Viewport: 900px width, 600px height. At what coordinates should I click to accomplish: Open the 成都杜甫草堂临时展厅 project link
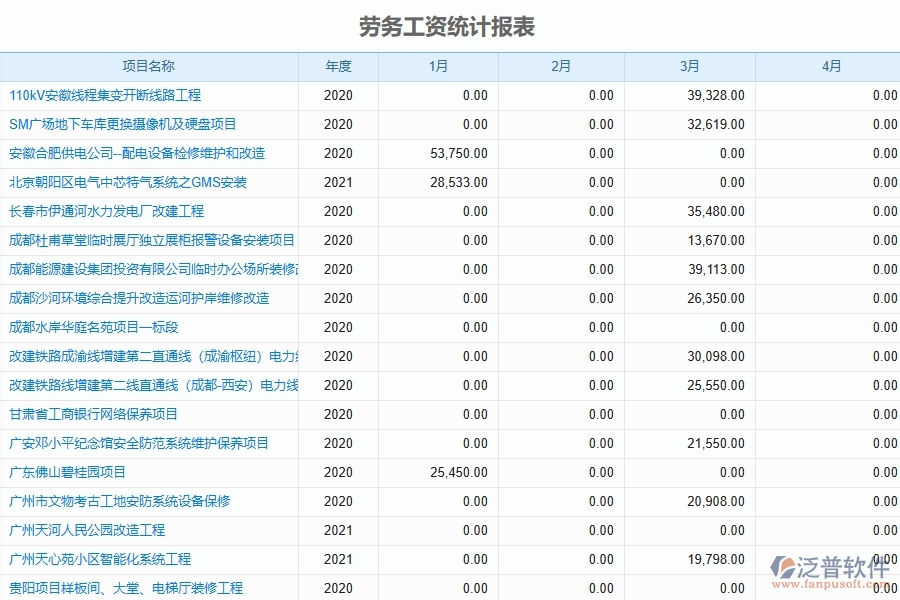pos(146,240)
